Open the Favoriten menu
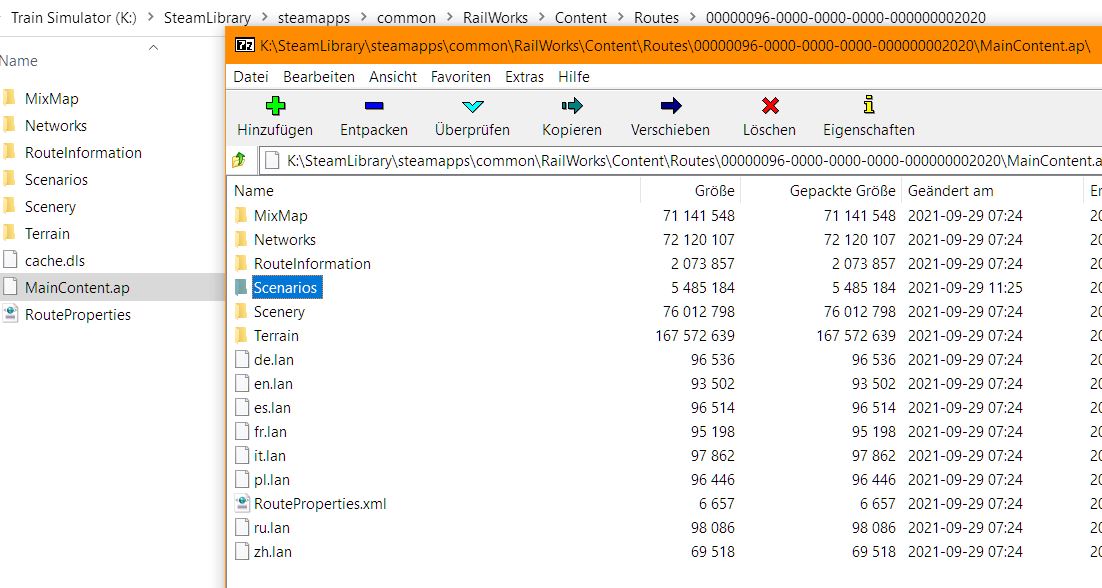Viewport: 1102px width, 588px height. coord(460,77)
